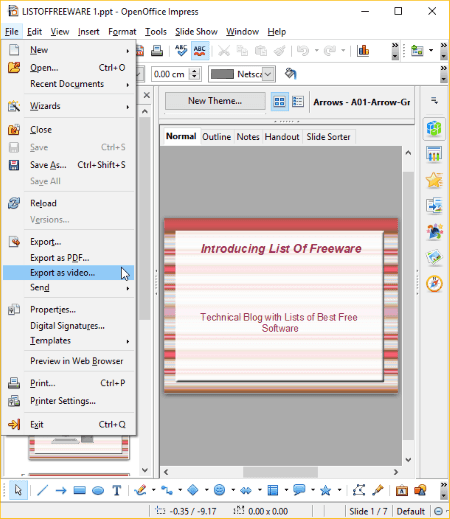Open the Undo history dropdown arrow
450x519 pixels.
317,51
